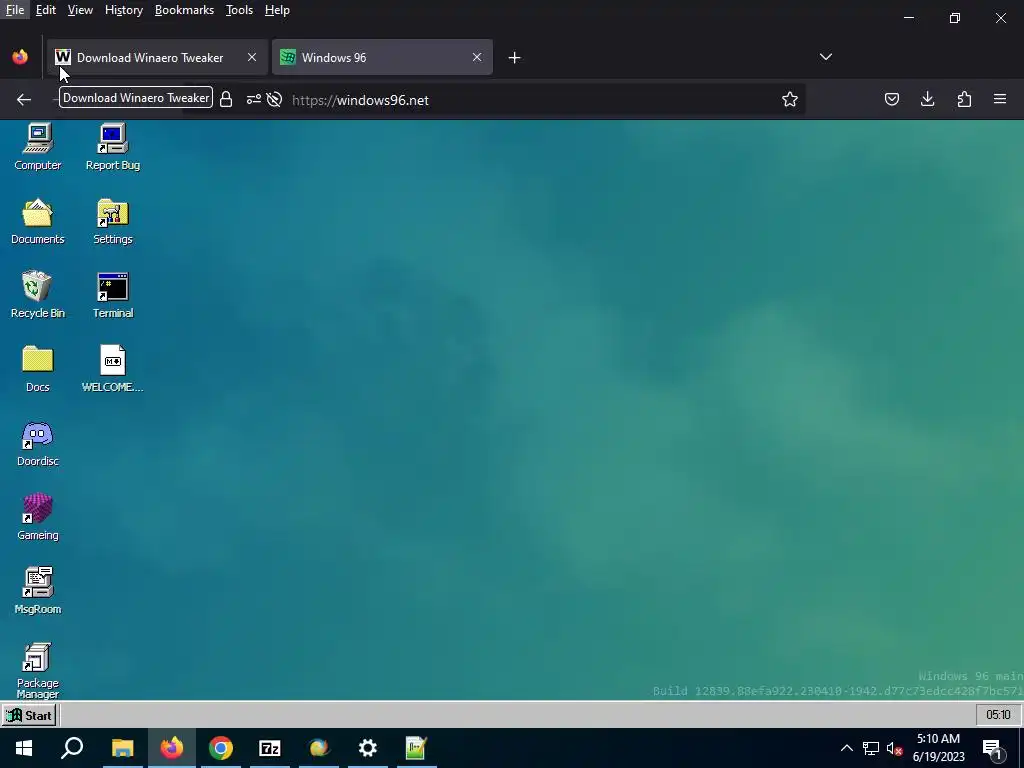Click the globe app icon in taskbar

pyautogui.click(x=319, y=748)
